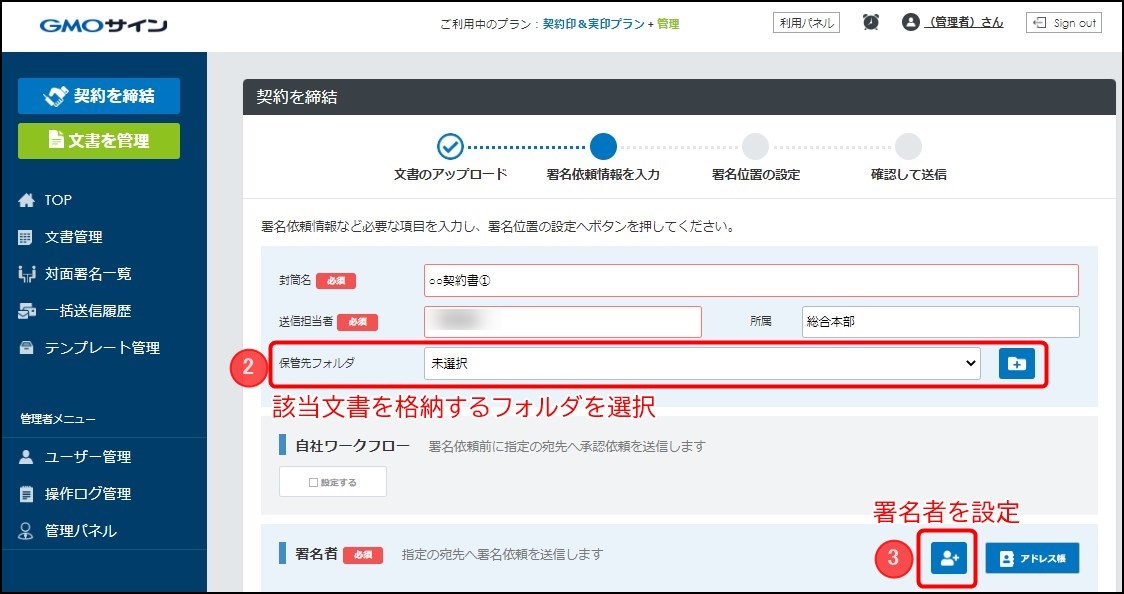Click the 封筒名 text input field

click(750, 281)
